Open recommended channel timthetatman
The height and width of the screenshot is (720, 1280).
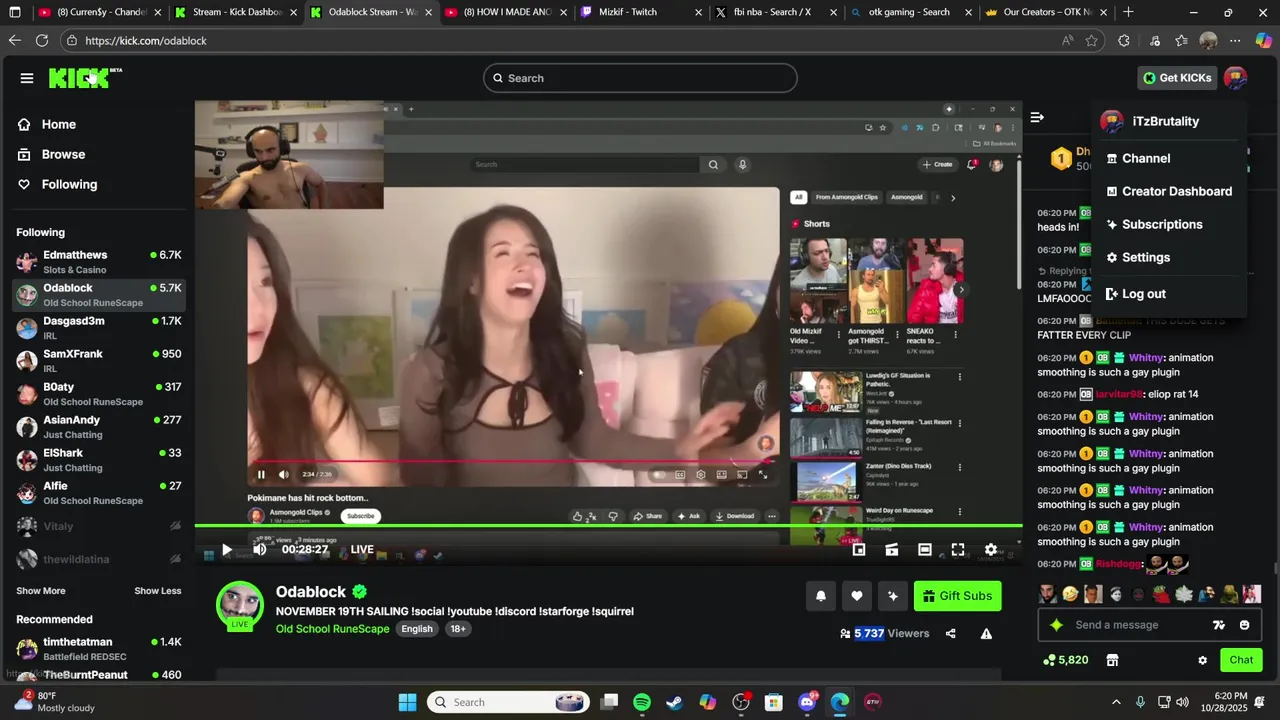98,649
